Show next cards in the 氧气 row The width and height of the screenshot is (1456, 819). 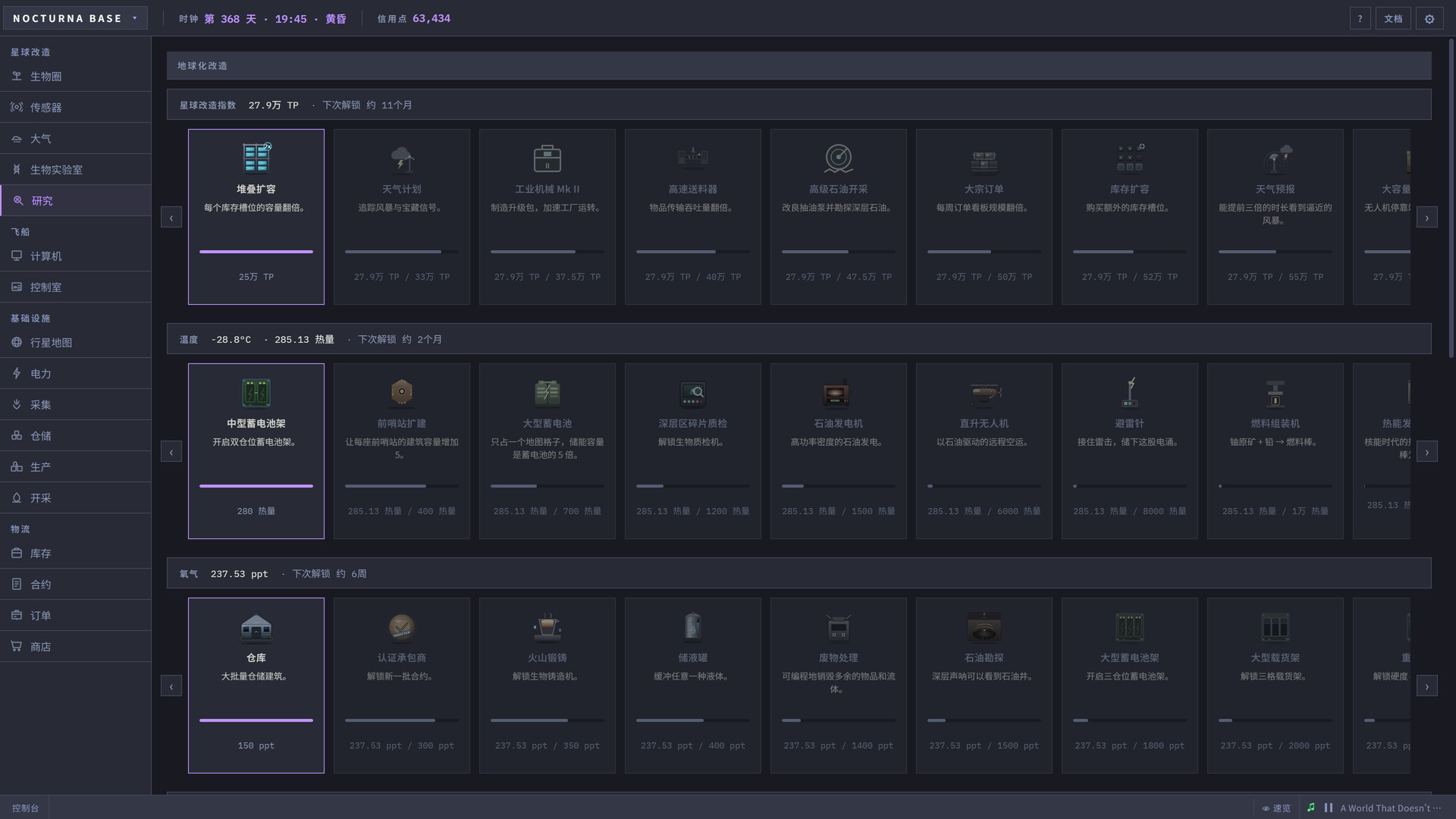(1426, 686)
